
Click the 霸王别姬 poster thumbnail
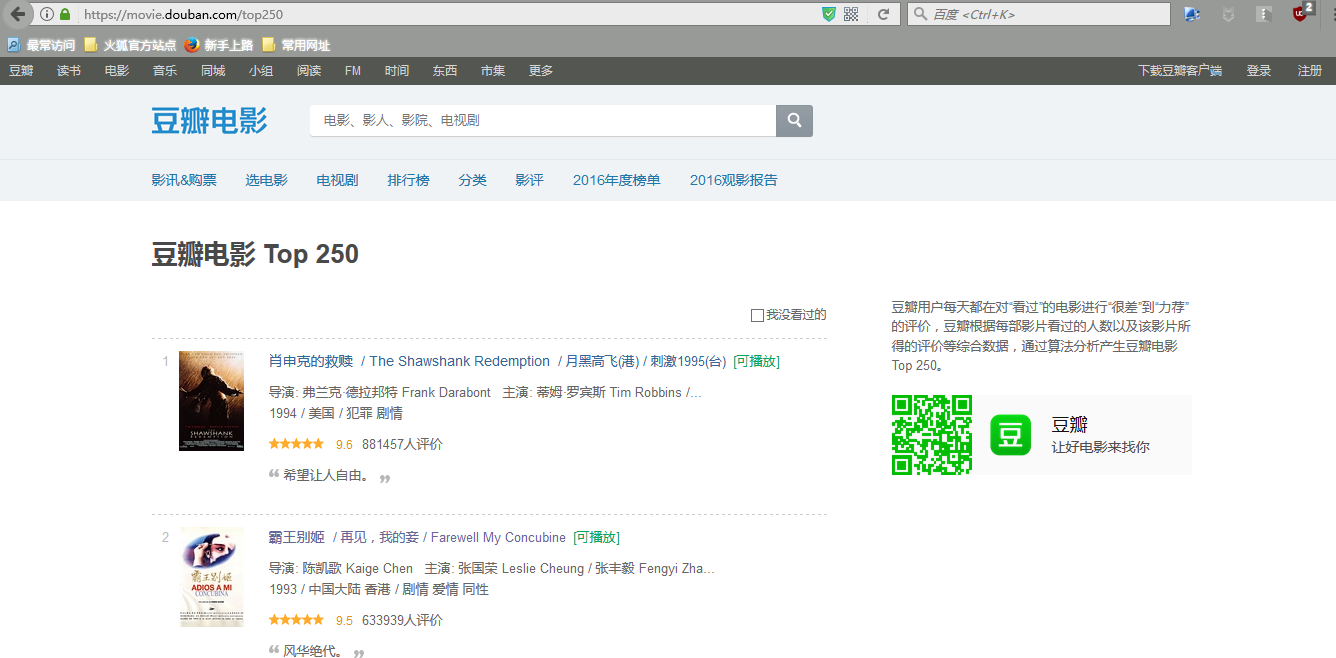pyautogui.click(x=212, y=577)
